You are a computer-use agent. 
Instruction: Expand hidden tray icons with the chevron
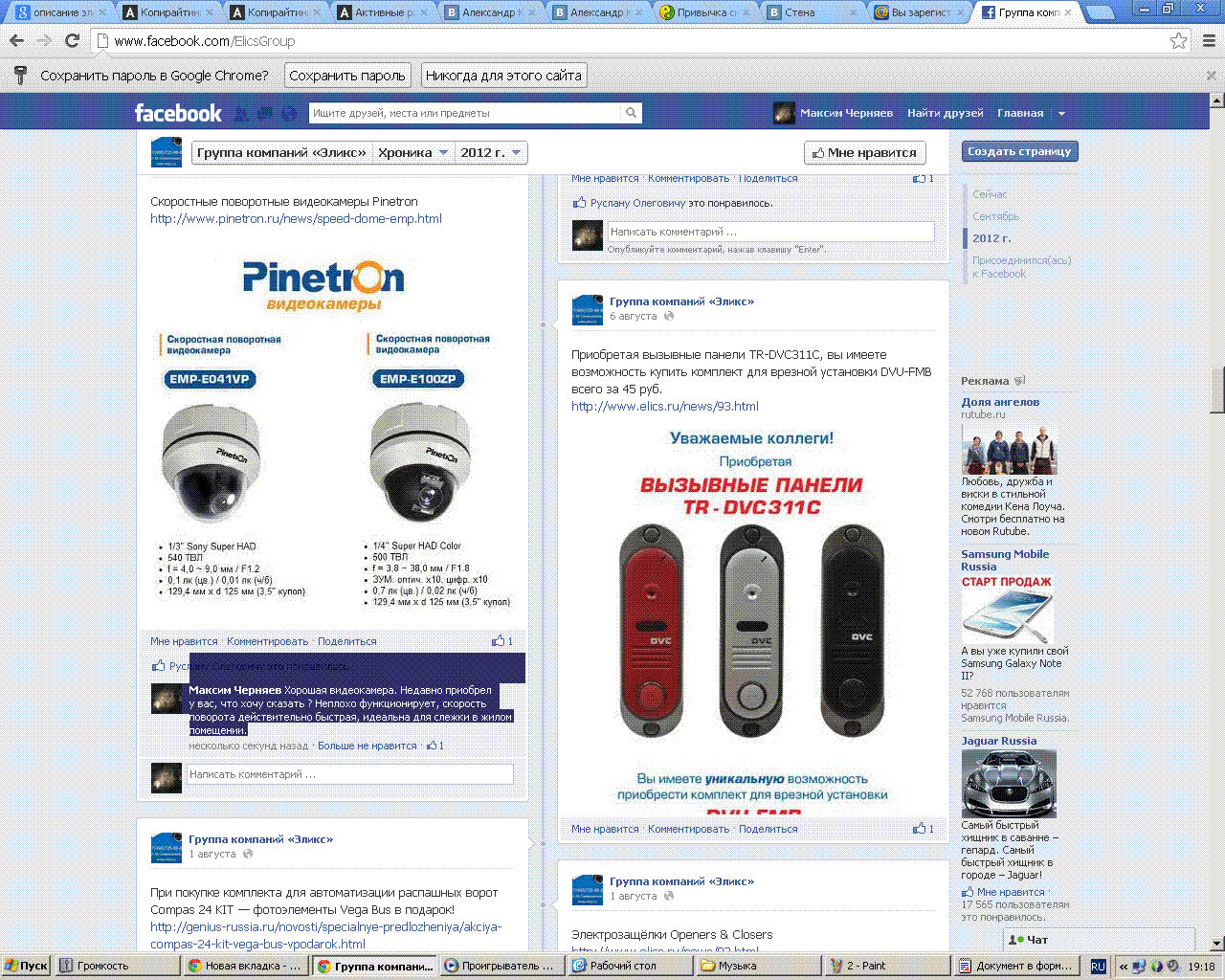[x=1124, y=967]
